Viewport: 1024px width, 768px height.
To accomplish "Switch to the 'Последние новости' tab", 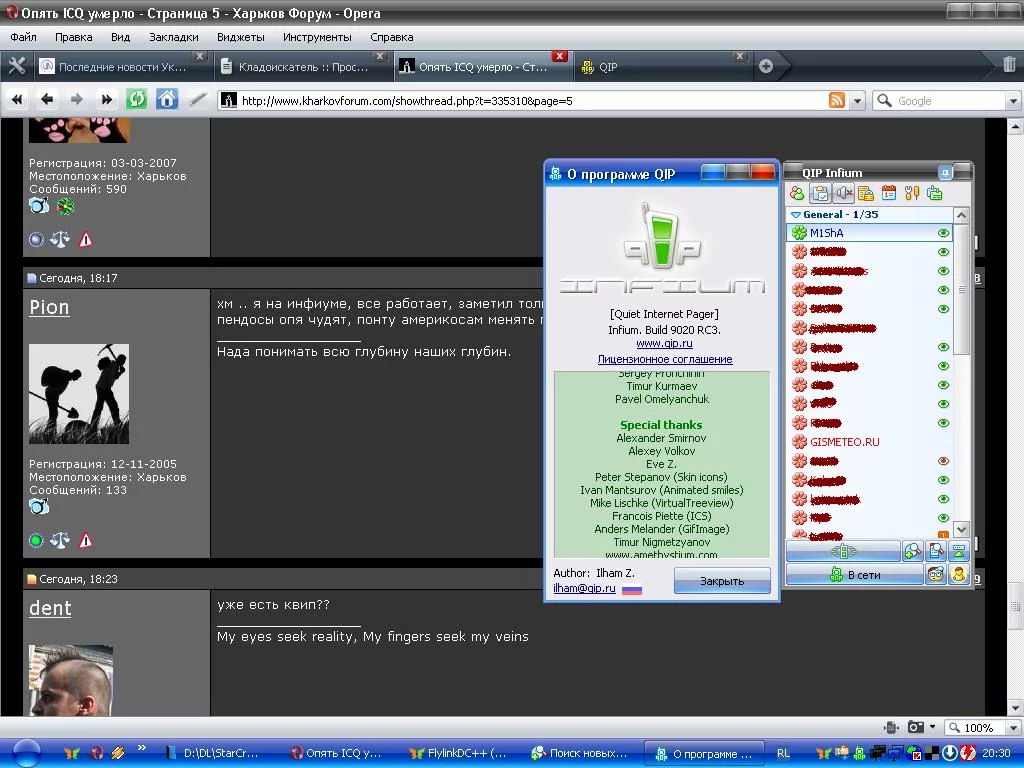I will pyautogui.click(x=122, y=67).
